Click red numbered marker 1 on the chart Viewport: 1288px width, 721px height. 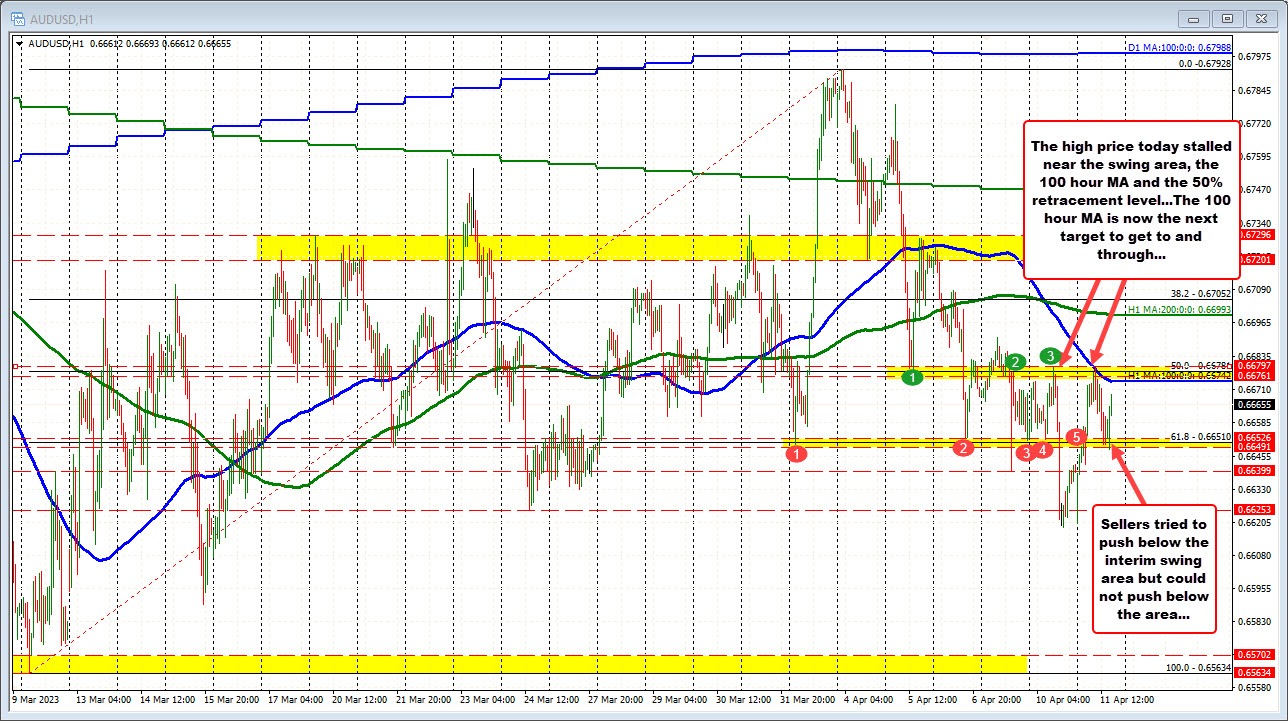point(796,453)
